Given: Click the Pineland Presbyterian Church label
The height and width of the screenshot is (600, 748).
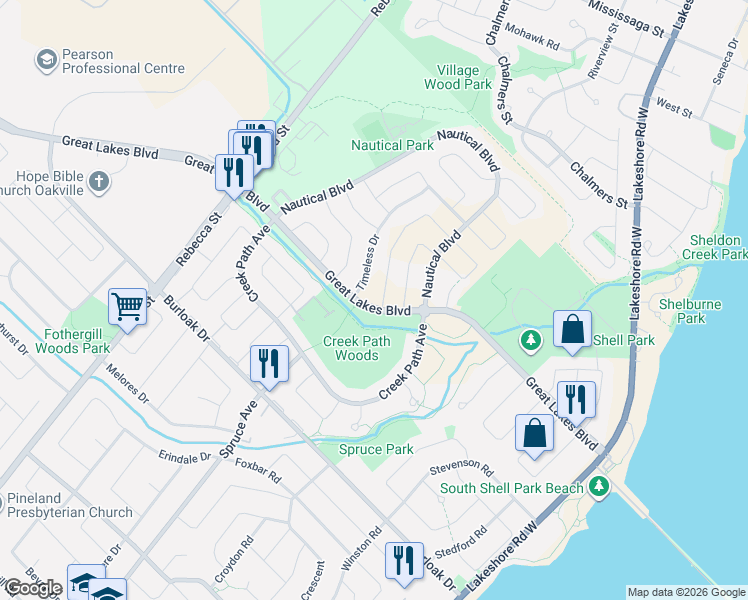Looking at the screenshot, I should 70,505.
